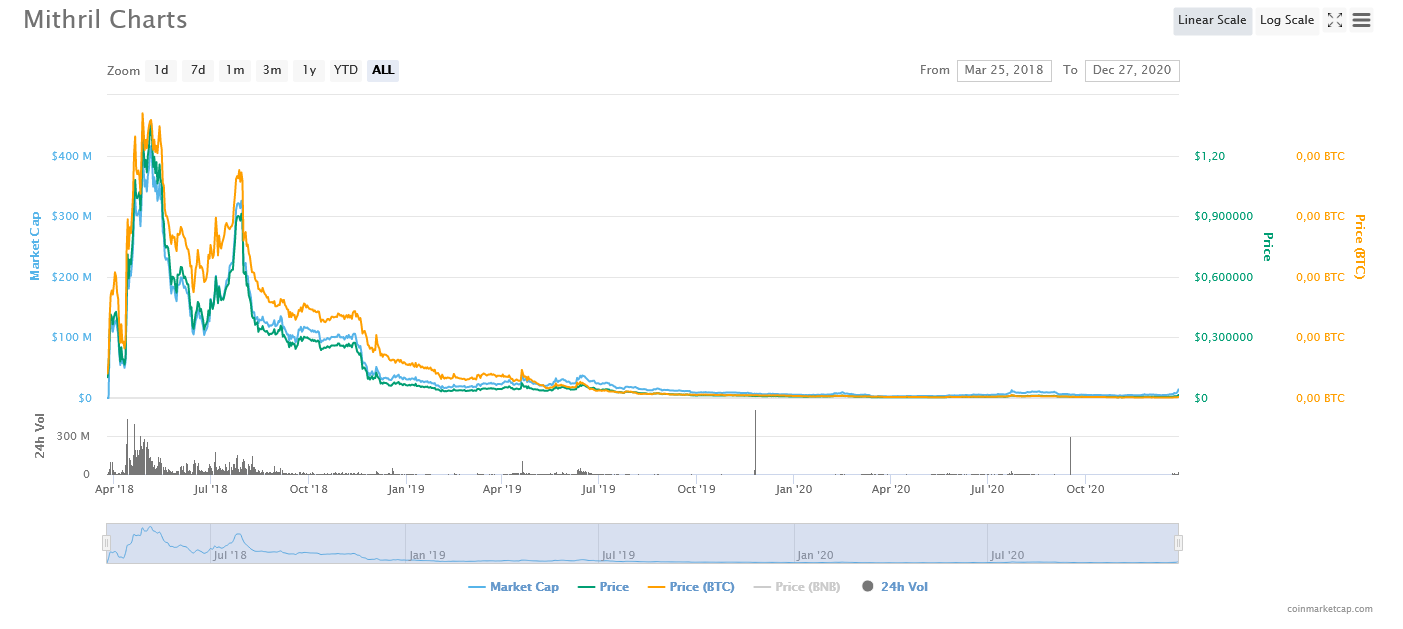Set zoom range to 1d
The width and height of the screenshot is (1403, 629).
(161, 70)
